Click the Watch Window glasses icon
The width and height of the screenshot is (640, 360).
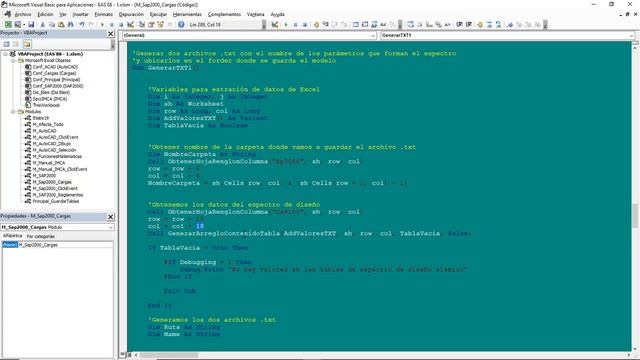click(x=374, y=24)
